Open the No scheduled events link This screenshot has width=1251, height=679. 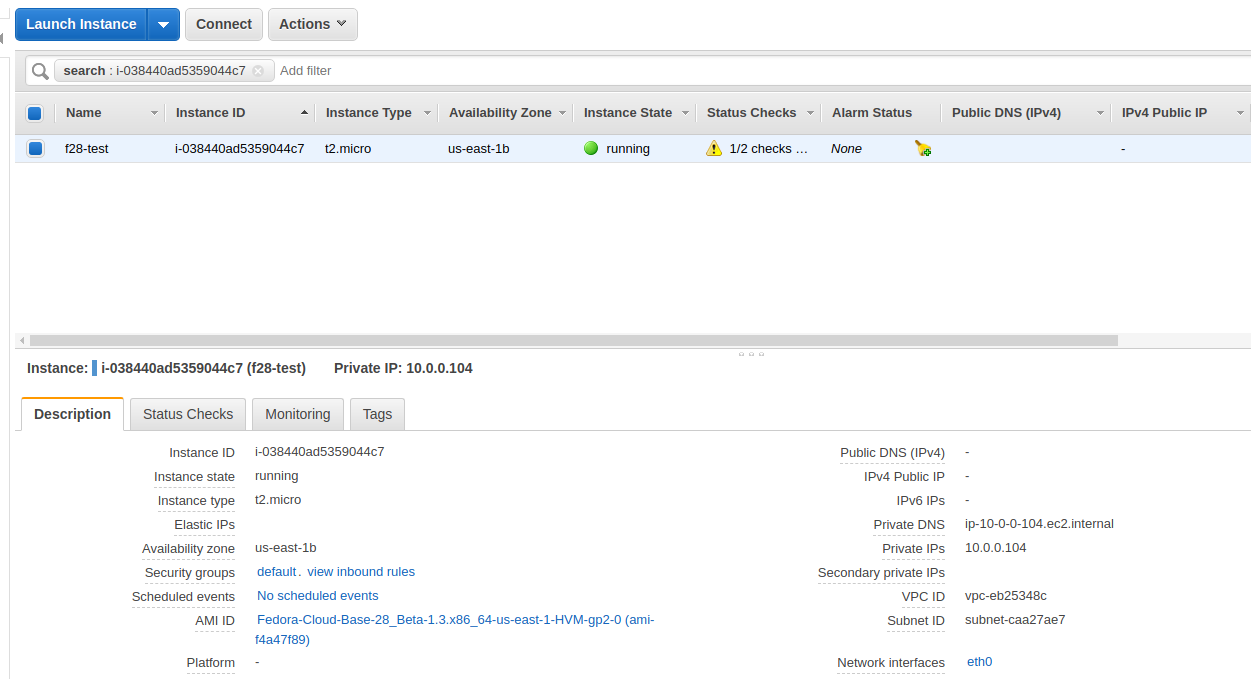click(x=318, y=596)
